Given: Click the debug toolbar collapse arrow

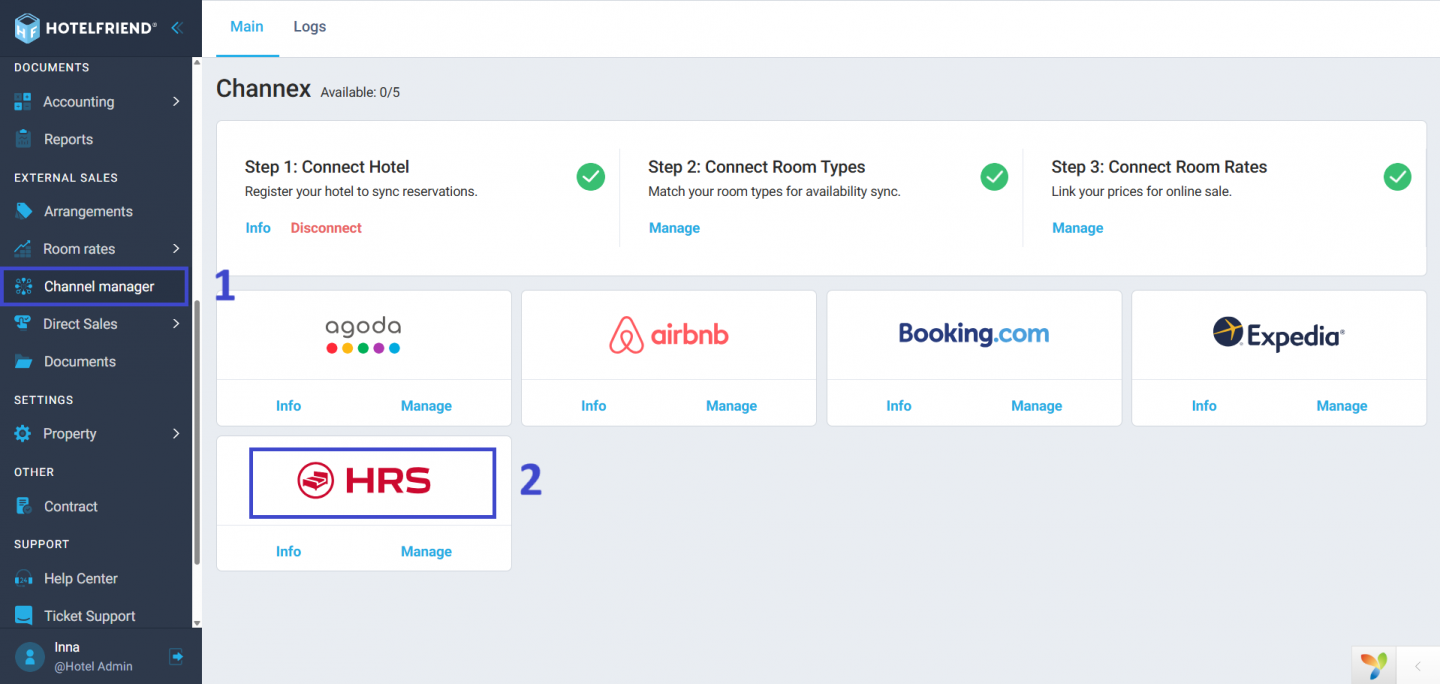Looking at the screenshot, I should pos(1417,665).
